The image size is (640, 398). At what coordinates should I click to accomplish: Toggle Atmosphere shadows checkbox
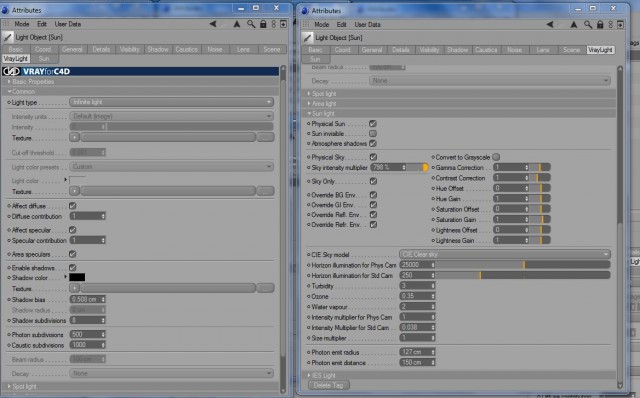373,143
